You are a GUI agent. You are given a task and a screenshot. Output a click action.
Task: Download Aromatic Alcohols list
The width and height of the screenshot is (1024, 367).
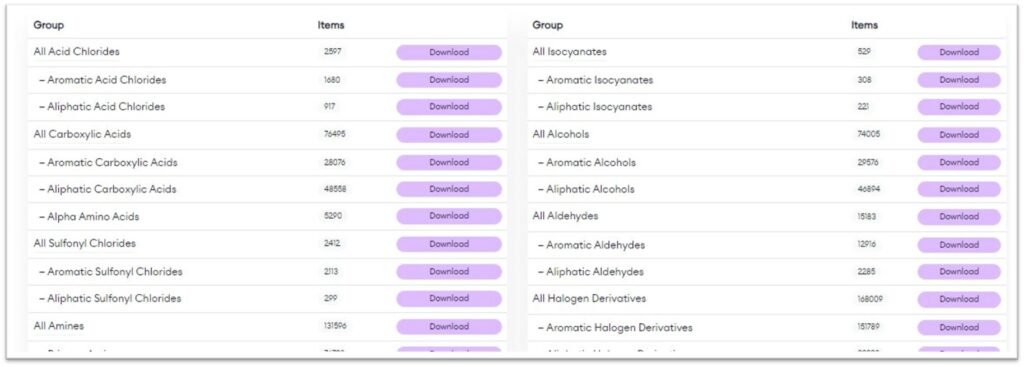[x=959, y=162]
